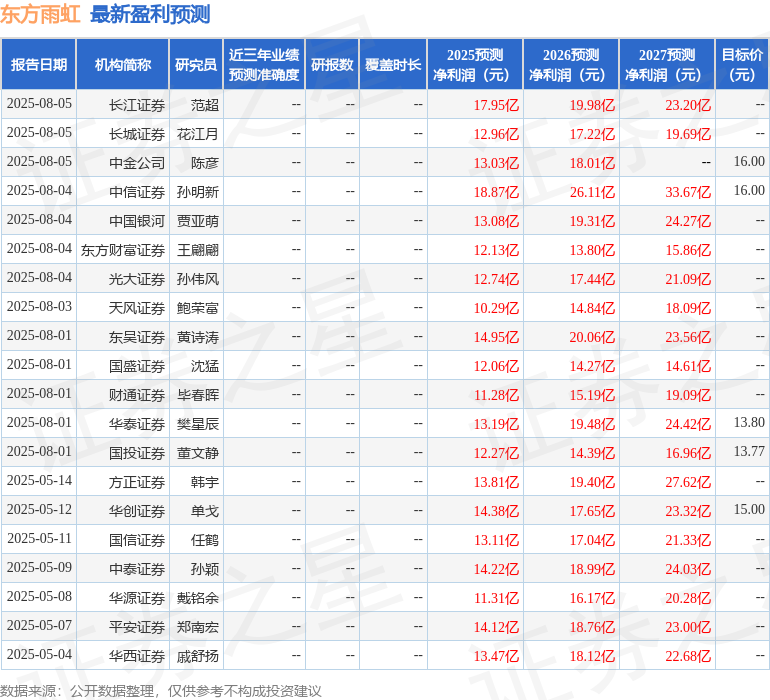Click the 2025预测净利润 column header
Image resolution: width=770 pixels, height=700 pixels.
(475, 64)
